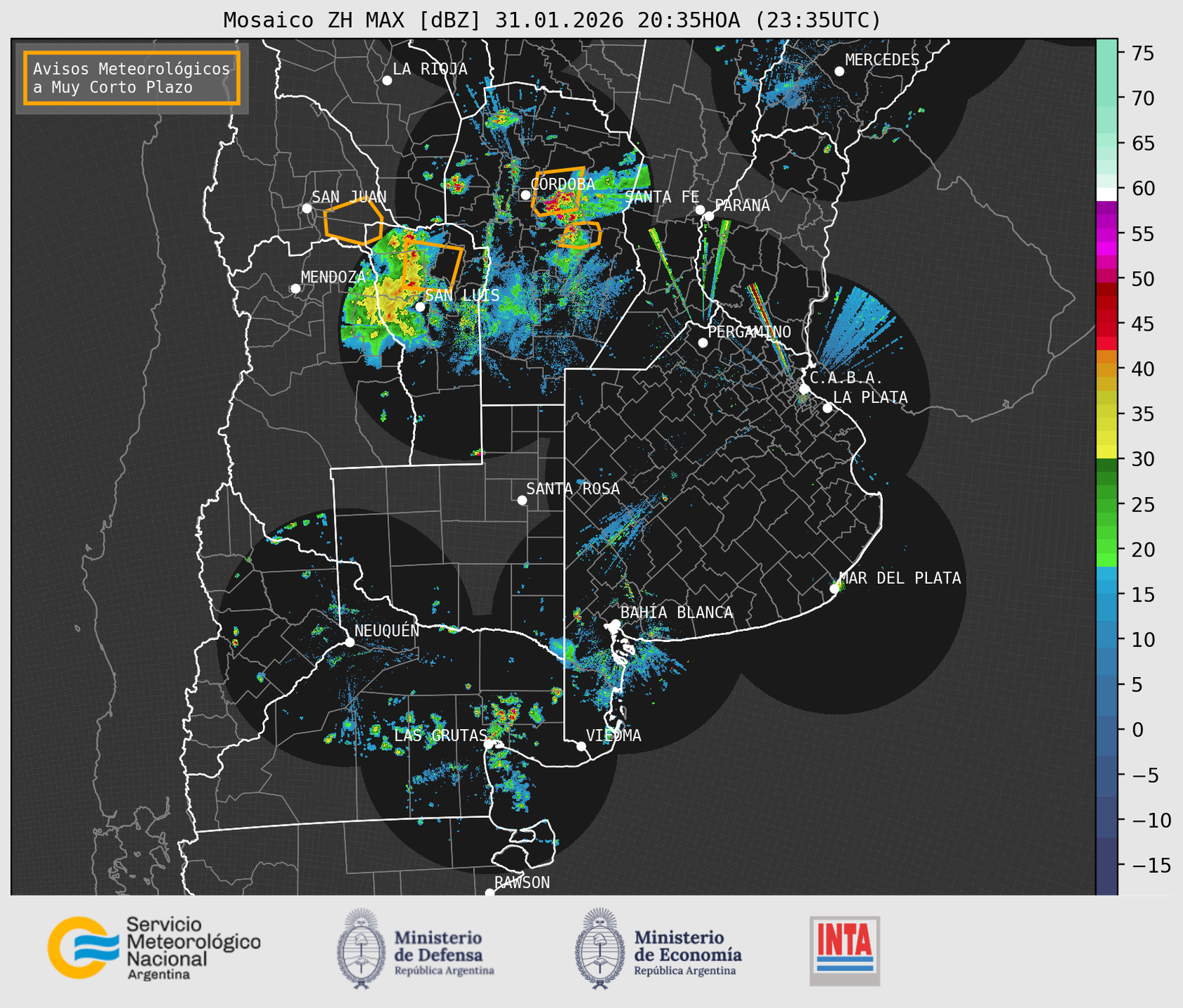1183x1008 pixels.
Task: Click the Mar del Plata marker dot
Action: click(x=834, y=589)
